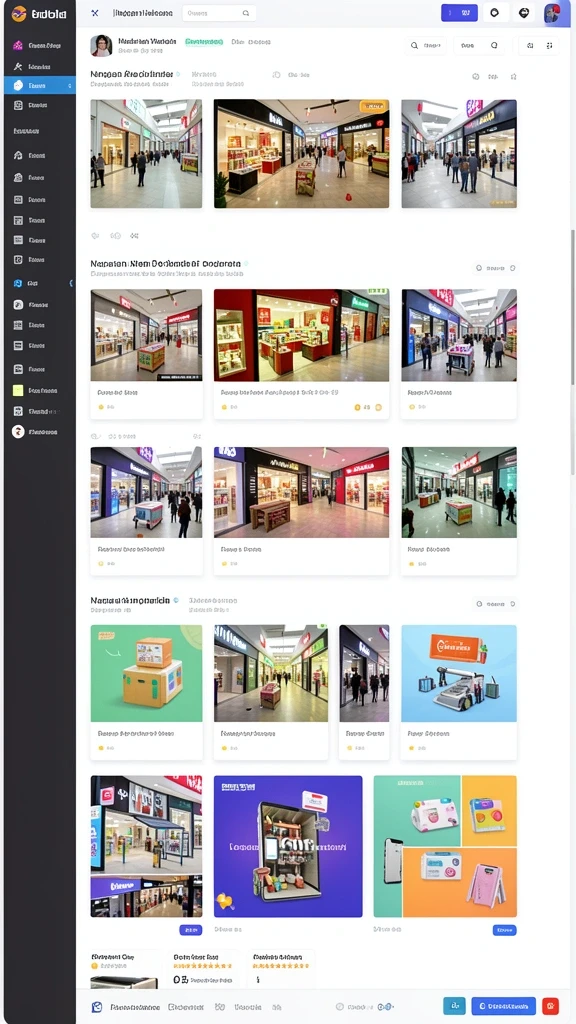
Task: Open the purple phone-store promotional banner thumbnail
Action: coord(288,846)
